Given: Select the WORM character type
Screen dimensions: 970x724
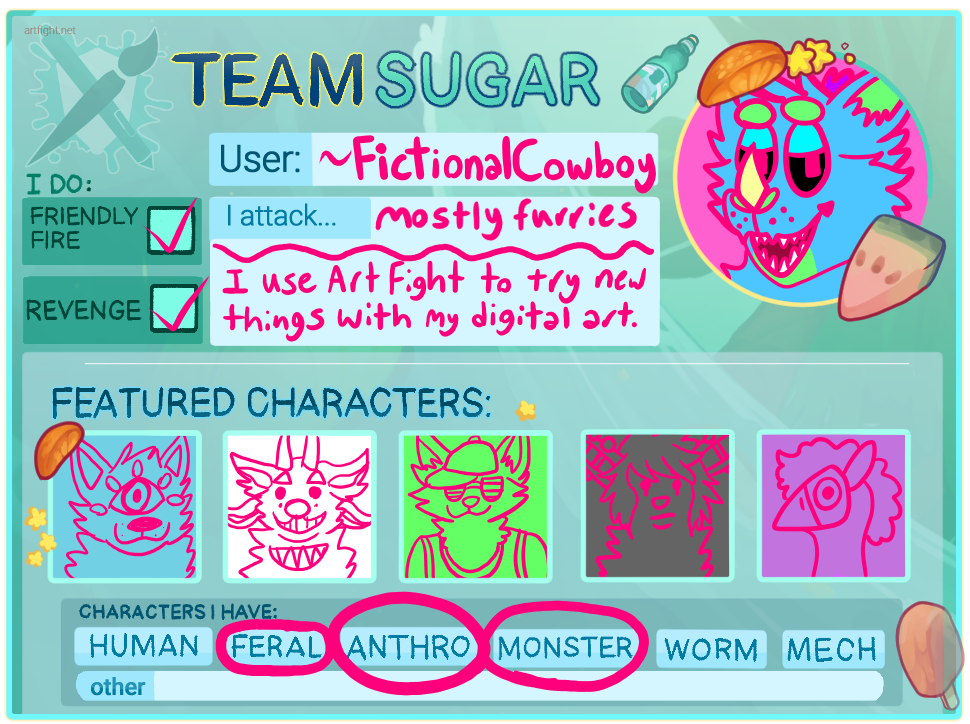Looking at the screenshot, I should (x=711, y=650).
